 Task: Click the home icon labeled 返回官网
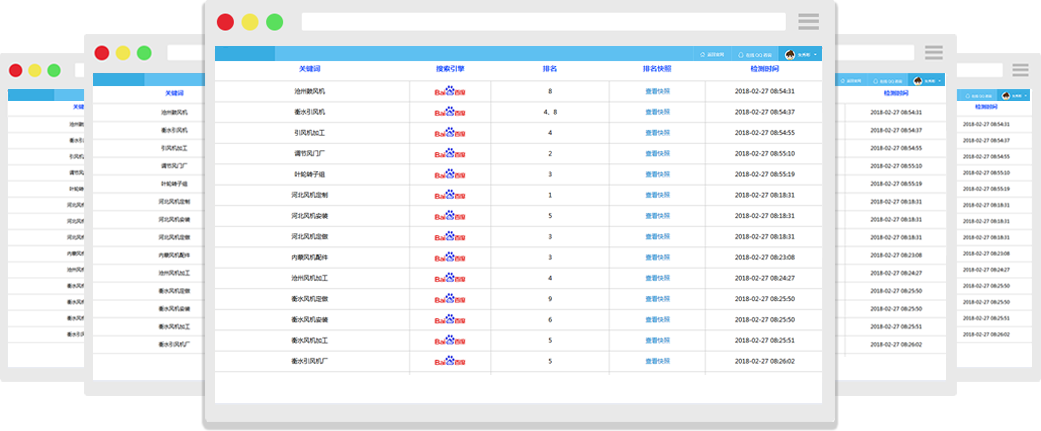coord(703,54)
